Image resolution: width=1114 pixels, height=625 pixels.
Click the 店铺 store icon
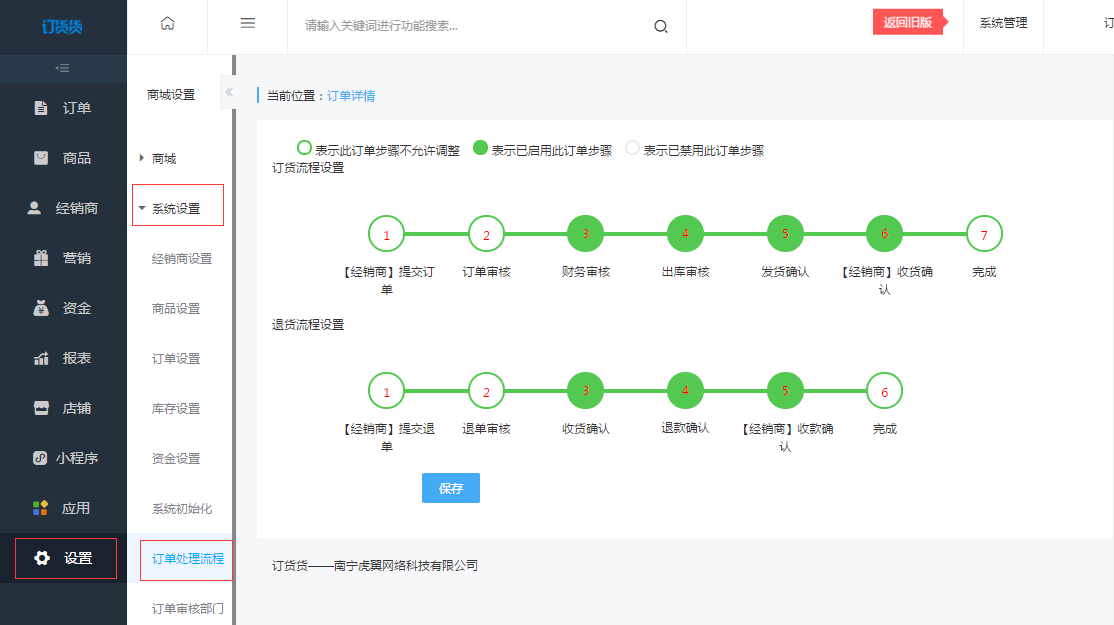tap(41, 408)
